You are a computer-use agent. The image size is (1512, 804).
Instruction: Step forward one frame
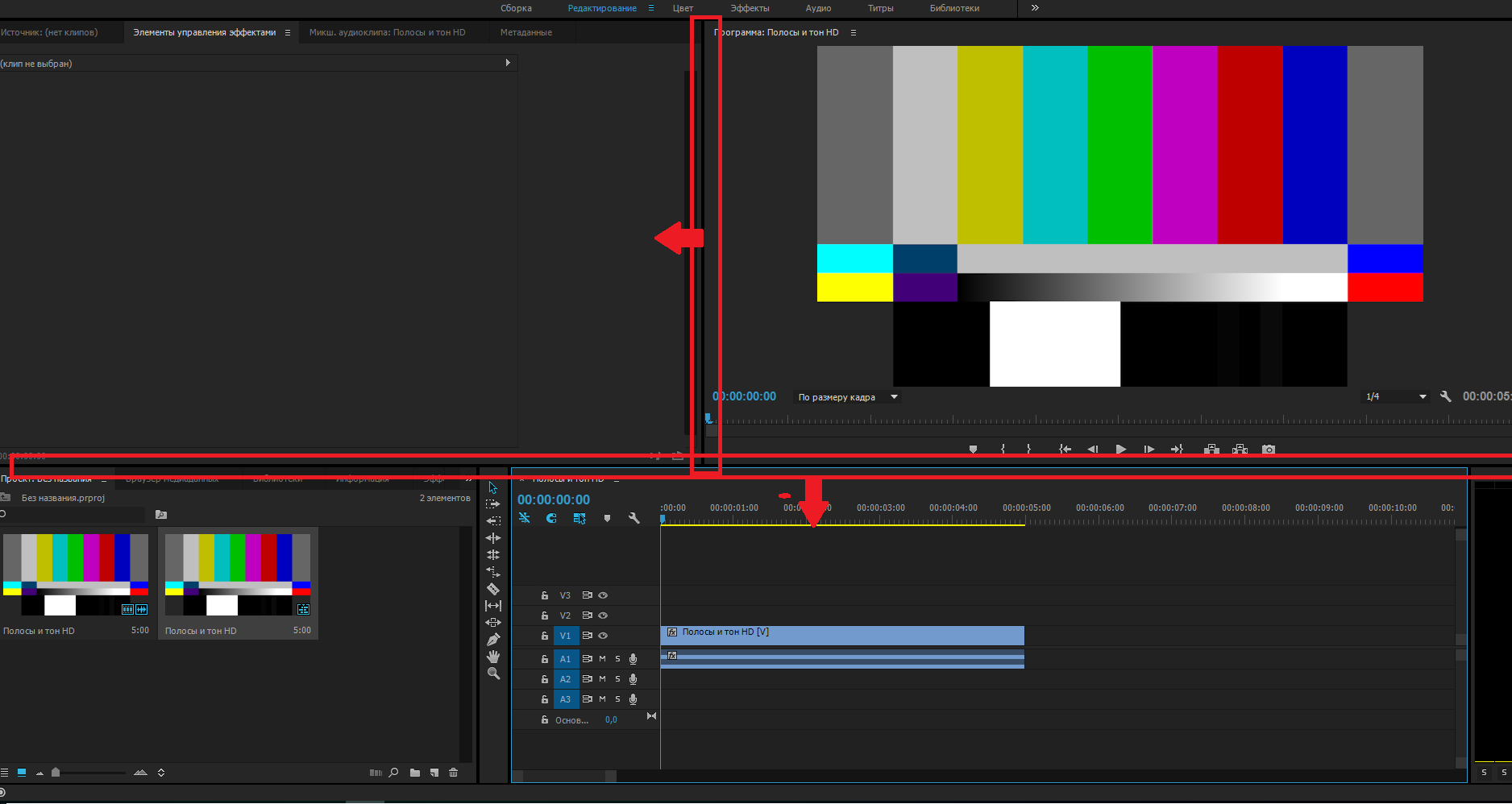pos(1149,450)
